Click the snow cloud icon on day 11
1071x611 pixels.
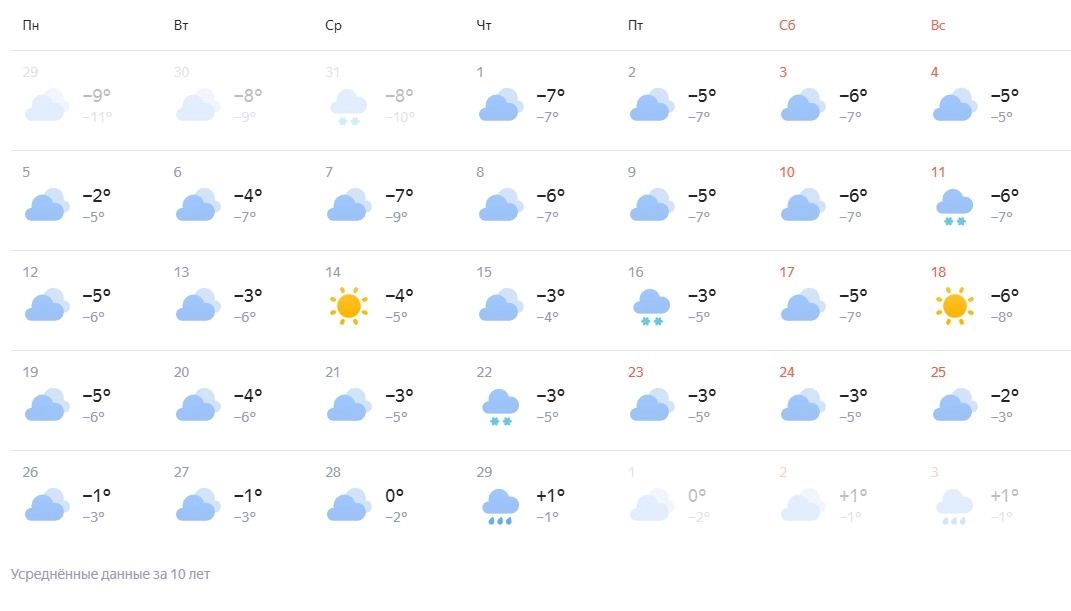point(953,207)
